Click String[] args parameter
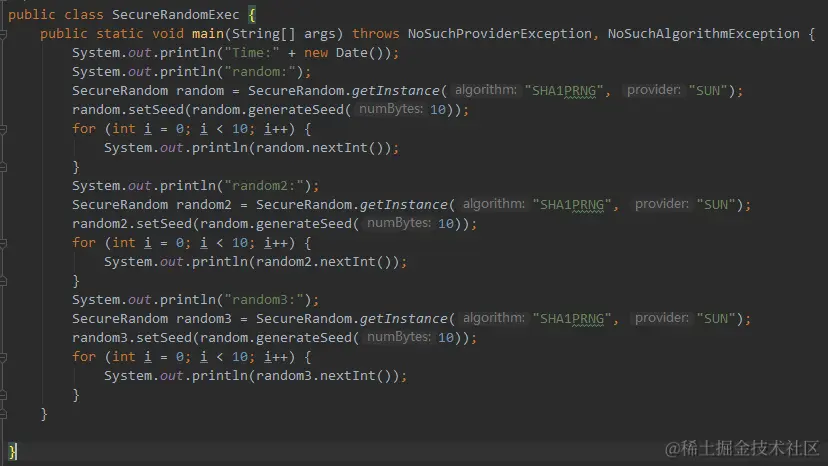Viewport: 828px width, 466px height. (284, 34)
